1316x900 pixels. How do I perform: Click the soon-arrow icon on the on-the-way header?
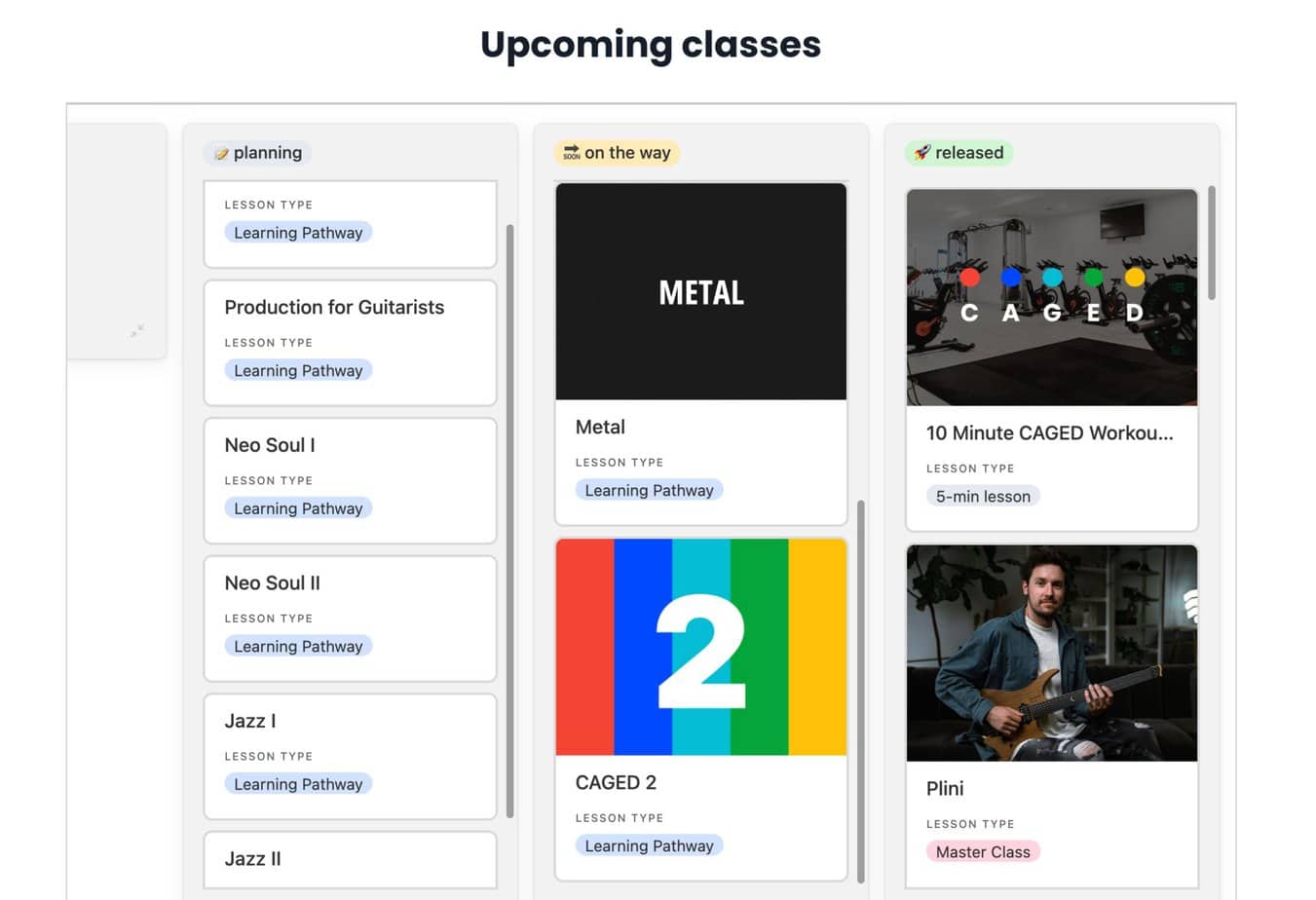(572, 152)
